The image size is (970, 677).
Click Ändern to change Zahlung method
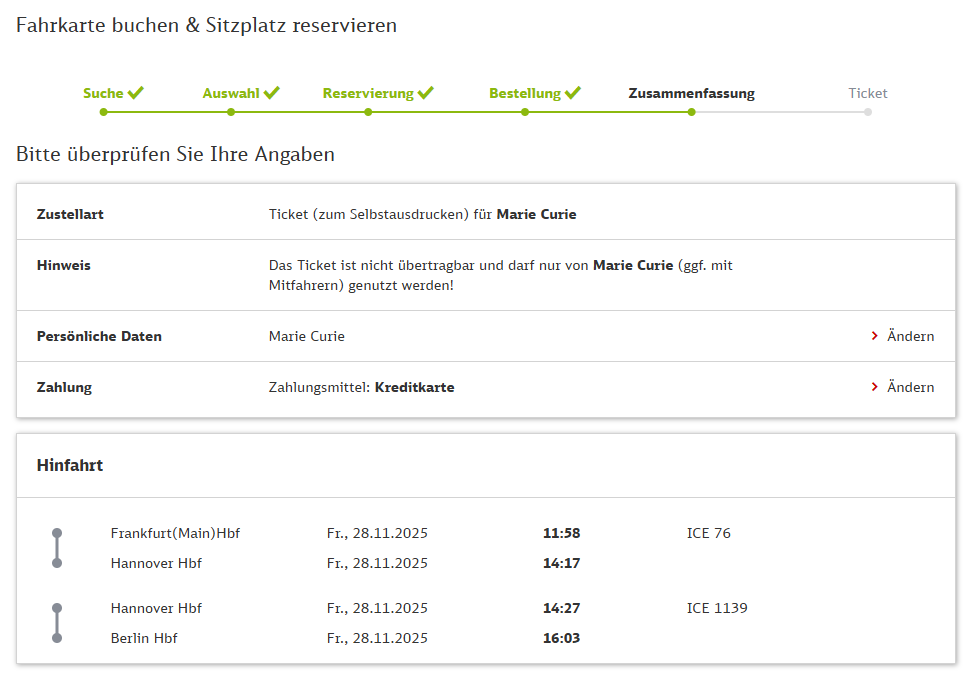click(x=910, y=387)
